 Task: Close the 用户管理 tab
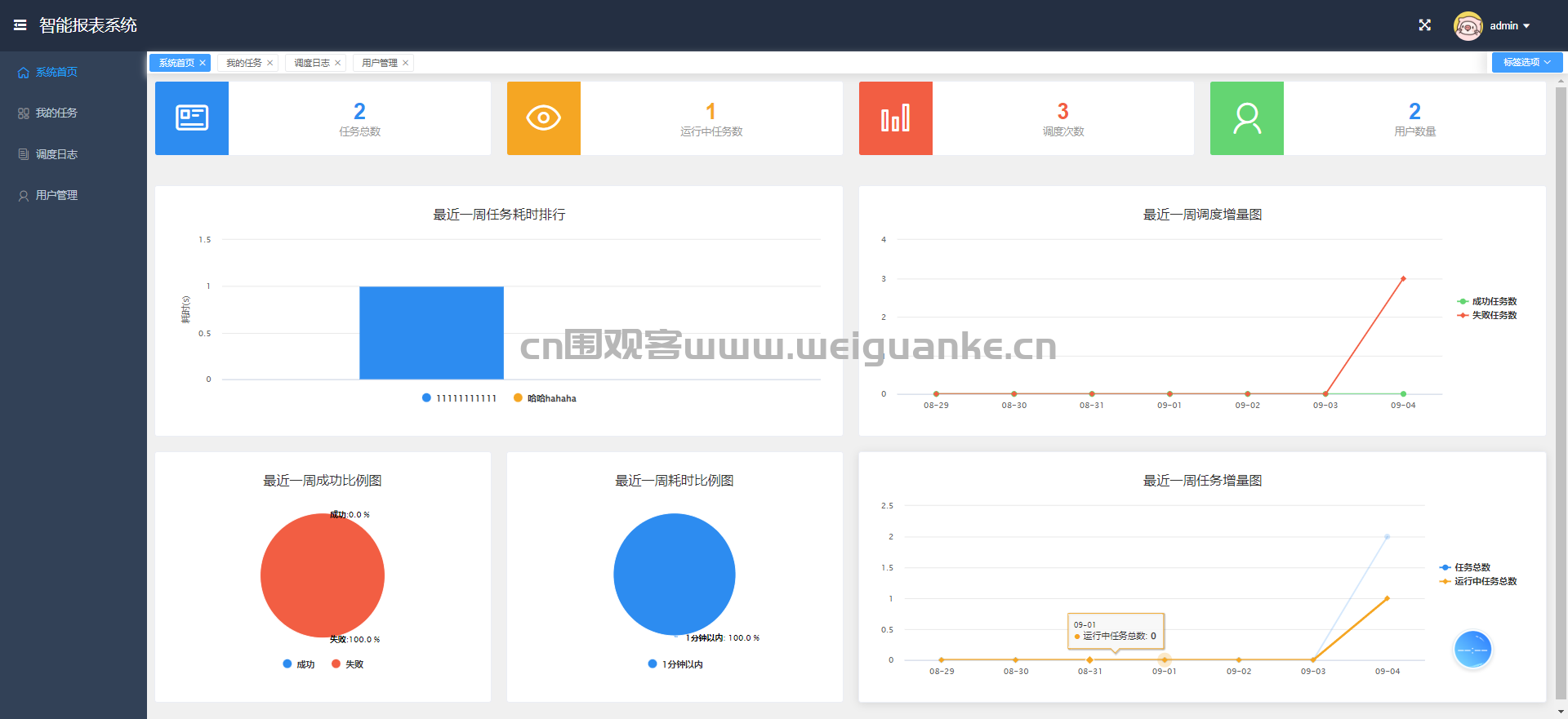click(x=406, y=63)
